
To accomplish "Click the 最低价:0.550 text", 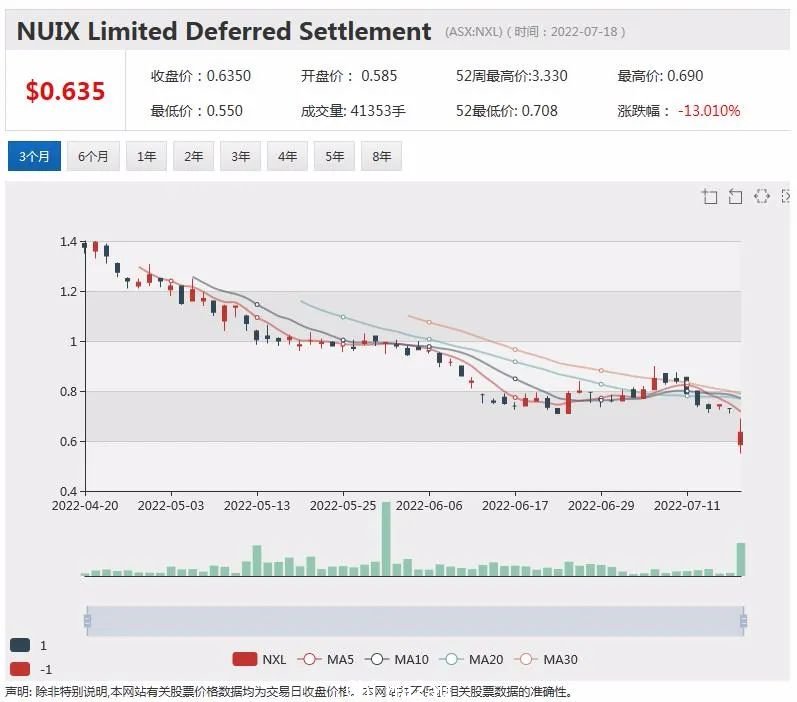I will (197, 110).
